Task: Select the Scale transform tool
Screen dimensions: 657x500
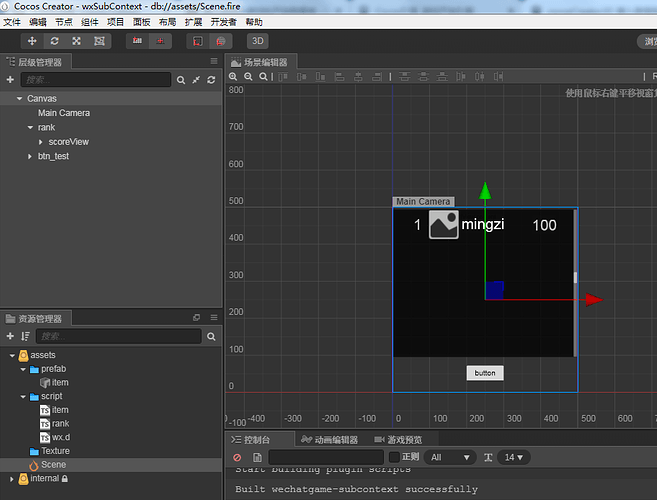Action: point(76,41)
